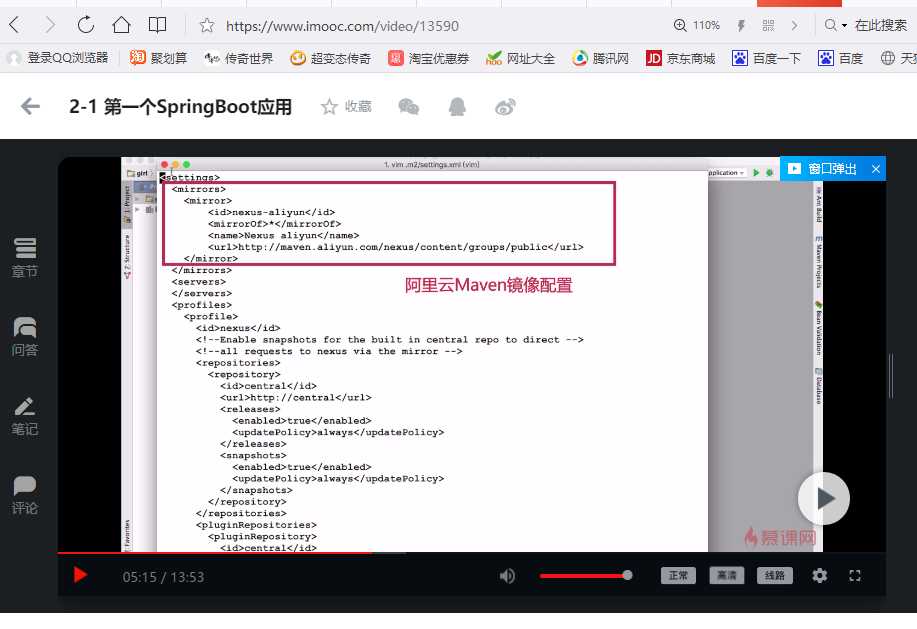Image resolution: width=917 pixels, height=629 pixels.
Task: Play the video from control bar
Action: (80, 575)
